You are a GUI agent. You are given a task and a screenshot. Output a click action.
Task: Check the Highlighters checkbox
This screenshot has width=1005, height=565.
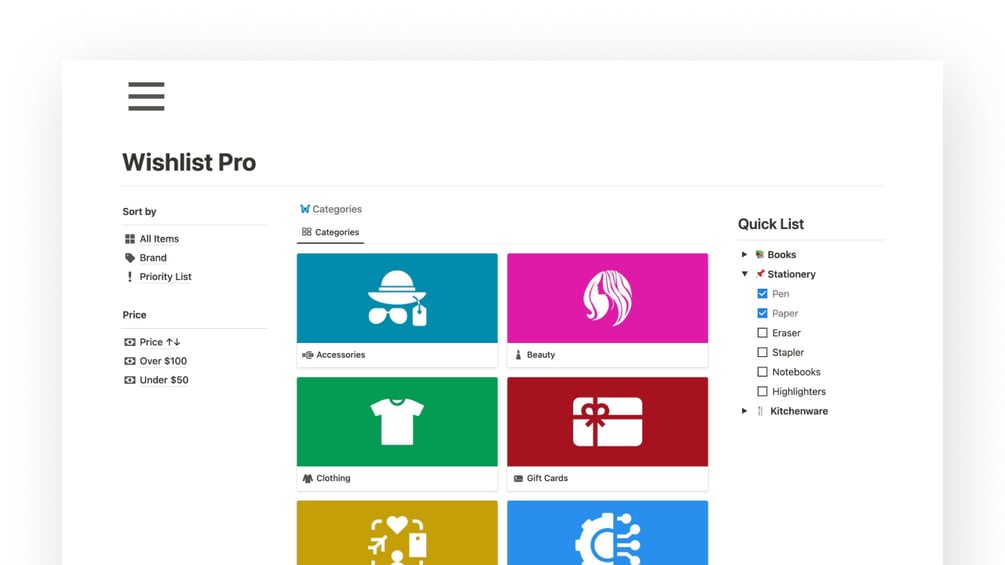coord(762,391)
